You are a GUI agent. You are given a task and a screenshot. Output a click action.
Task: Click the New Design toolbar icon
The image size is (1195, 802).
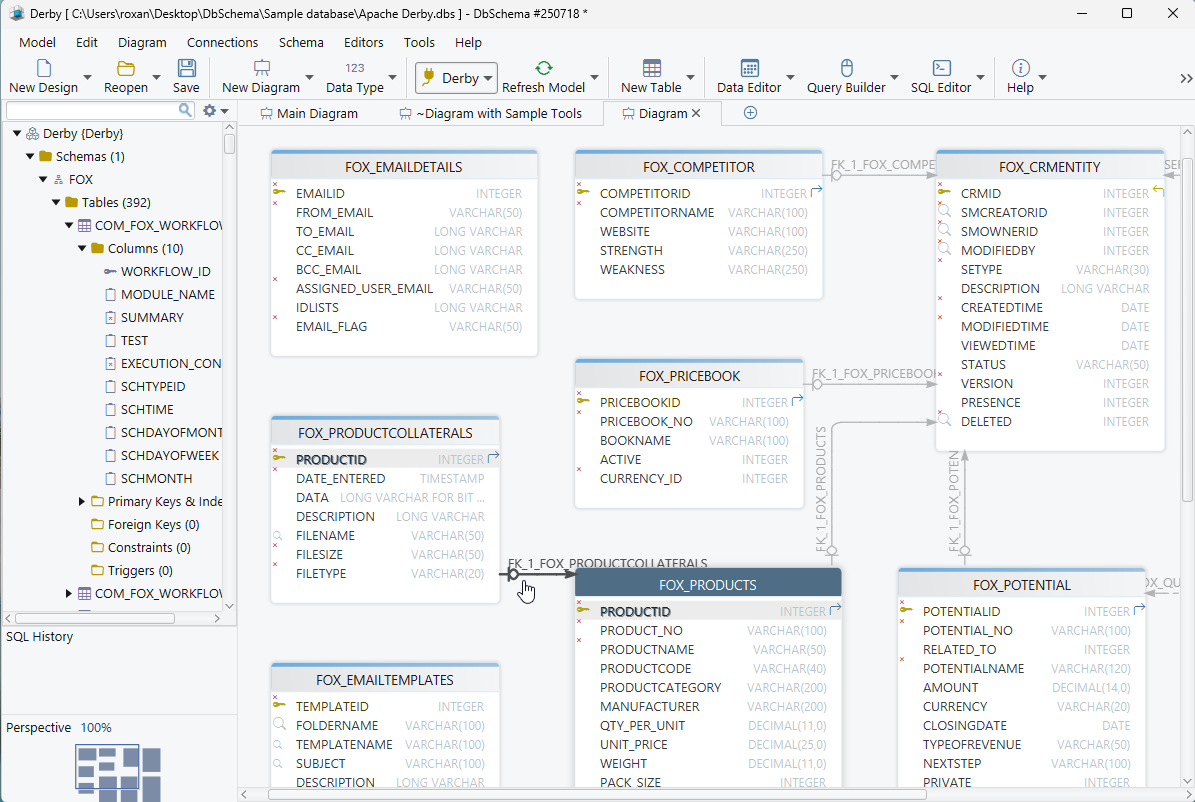click(x=43, y=68)
